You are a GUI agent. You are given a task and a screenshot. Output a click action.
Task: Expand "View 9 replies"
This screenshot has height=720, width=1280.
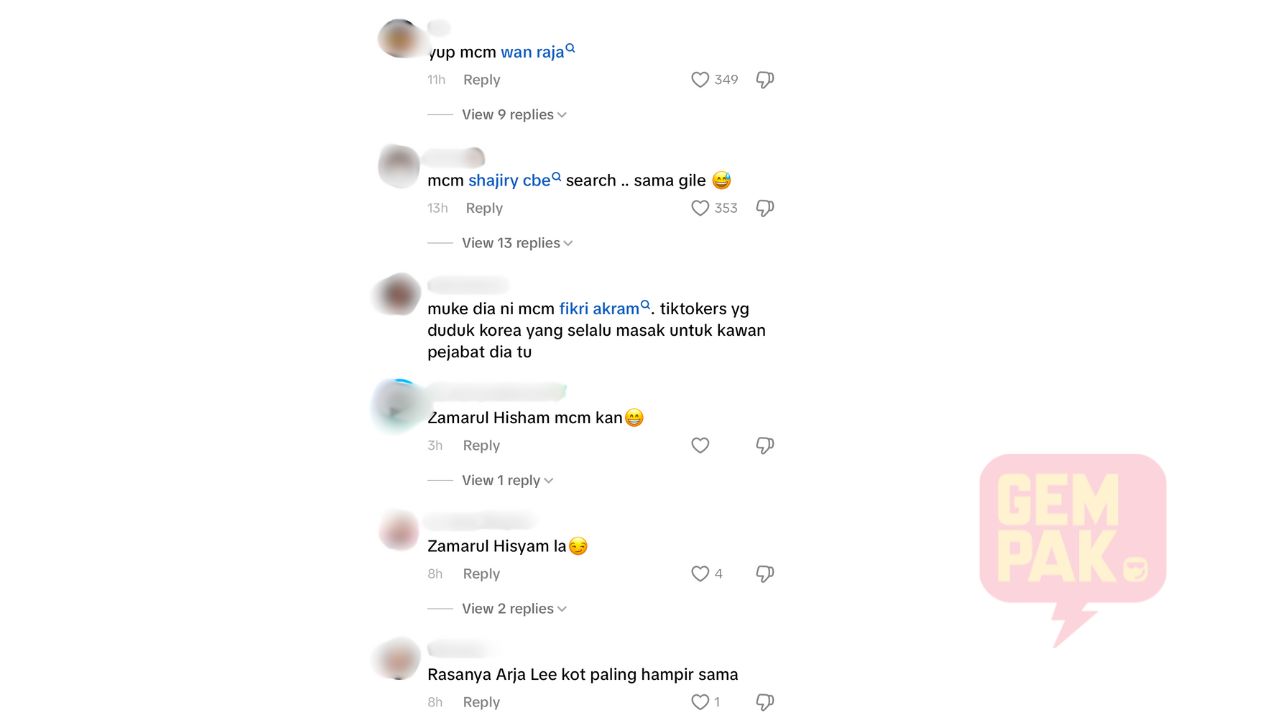(514, 115)
